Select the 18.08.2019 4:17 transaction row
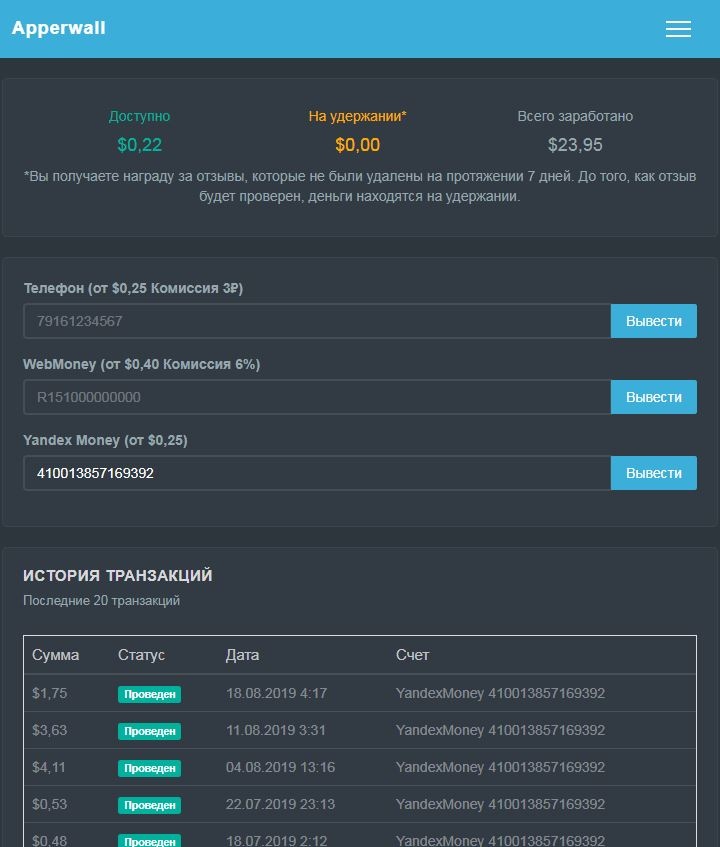720x847 pixels. [x=360, y=693]
